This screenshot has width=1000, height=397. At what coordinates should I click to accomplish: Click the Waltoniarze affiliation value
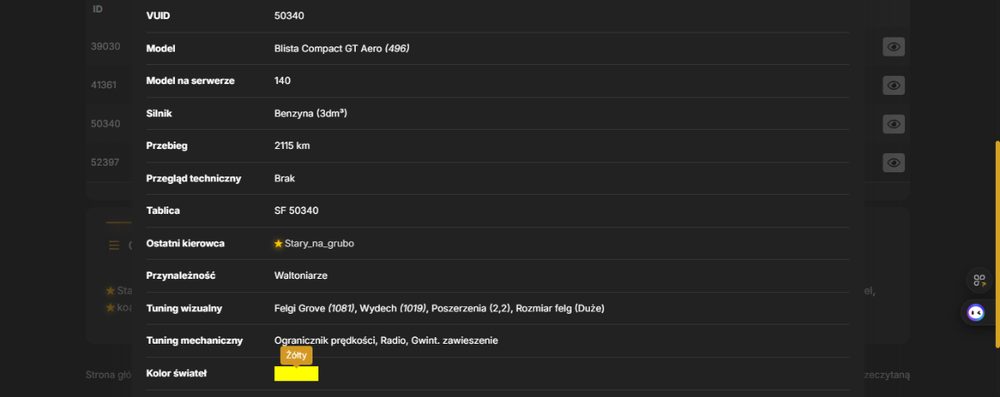(x=300, y=275)
